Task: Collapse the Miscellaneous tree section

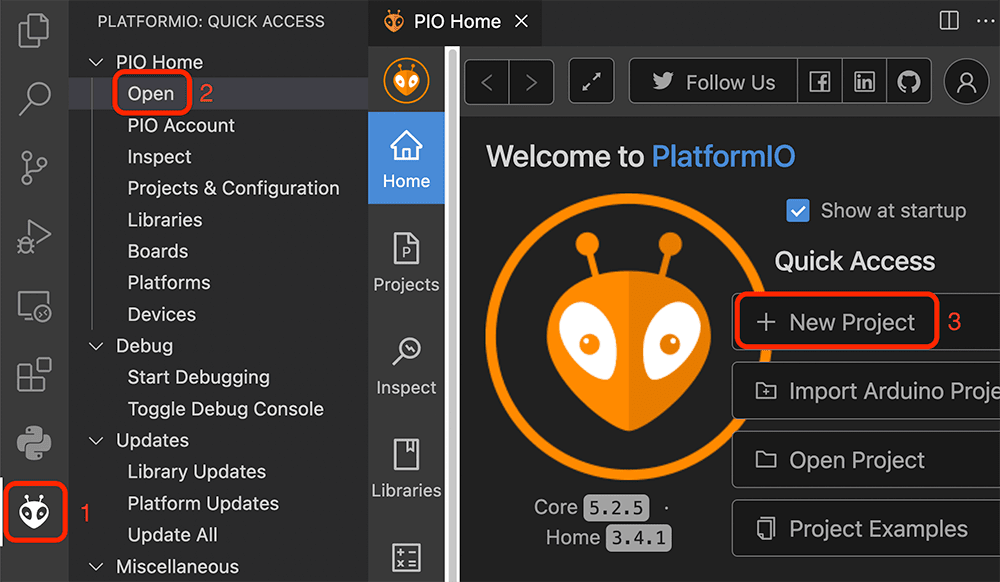Action: pos(96,566)
